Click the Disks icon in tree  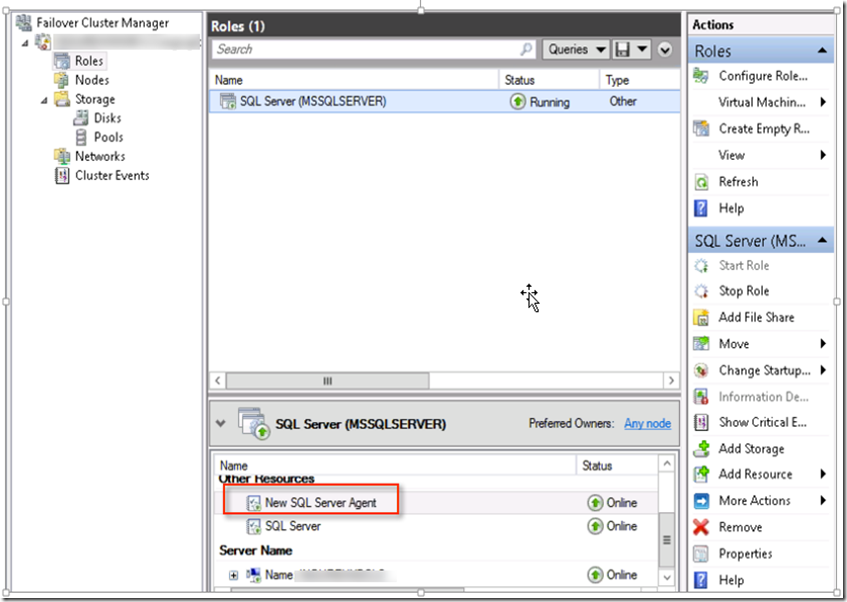tap(81, 118)
